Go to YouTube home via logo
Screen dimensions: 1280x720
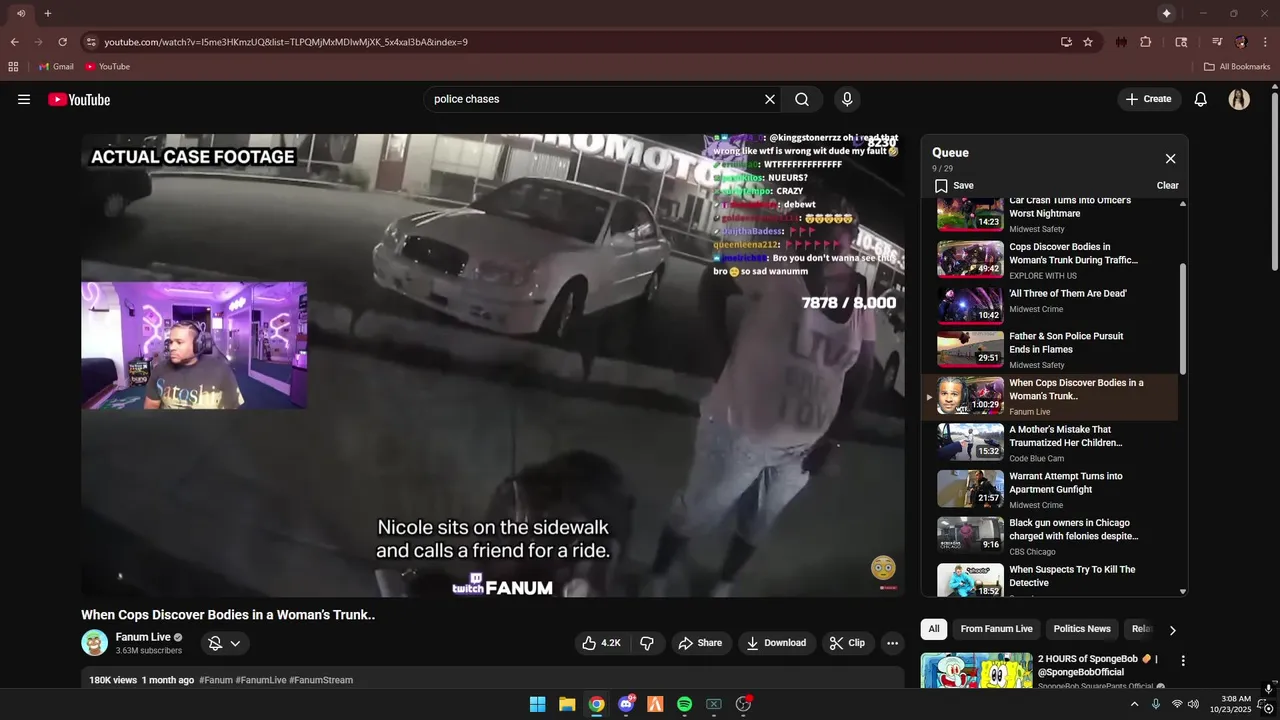tap(79, 99)
